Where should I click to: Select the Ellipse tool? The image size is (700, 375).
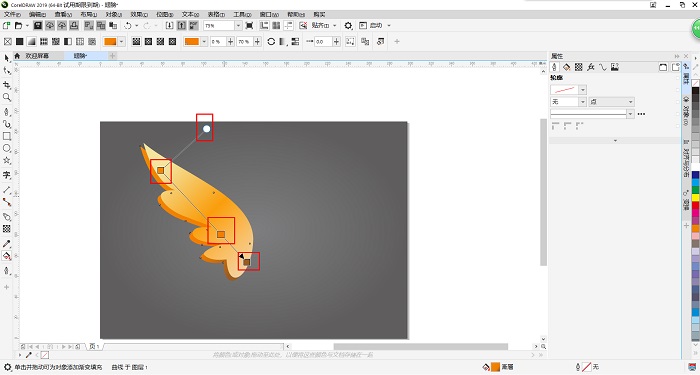pos(7,148)
